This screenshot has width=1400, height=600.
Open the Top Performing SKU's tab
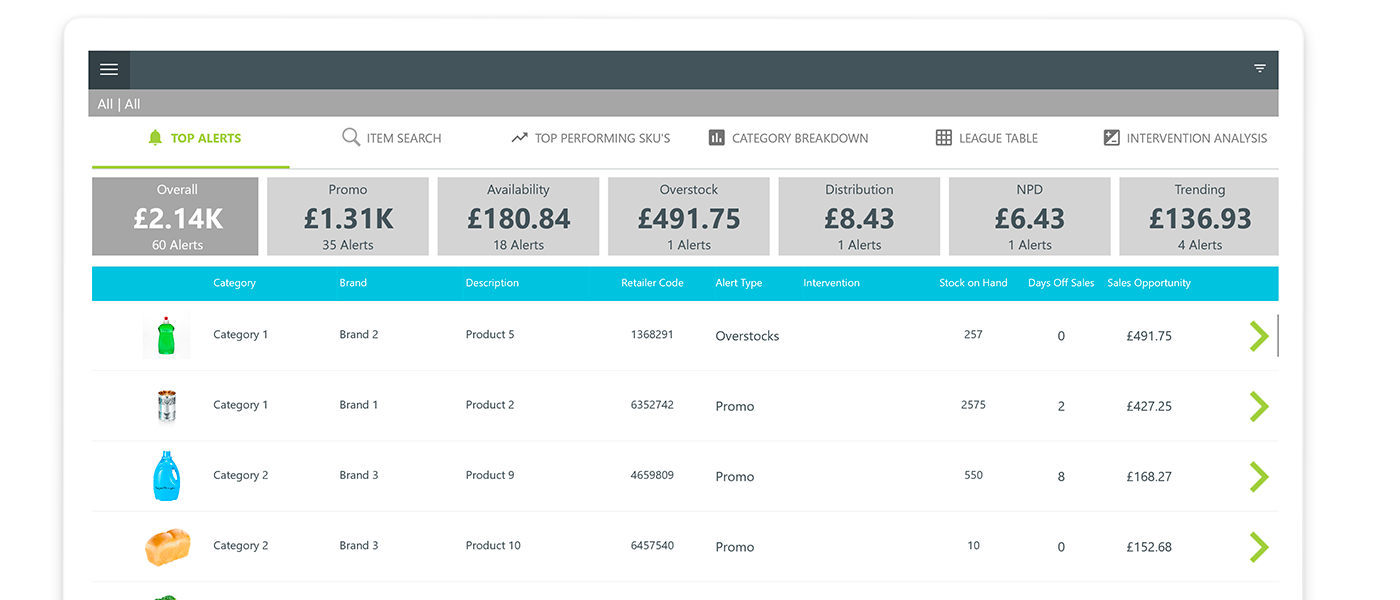(x=591, y=138)
